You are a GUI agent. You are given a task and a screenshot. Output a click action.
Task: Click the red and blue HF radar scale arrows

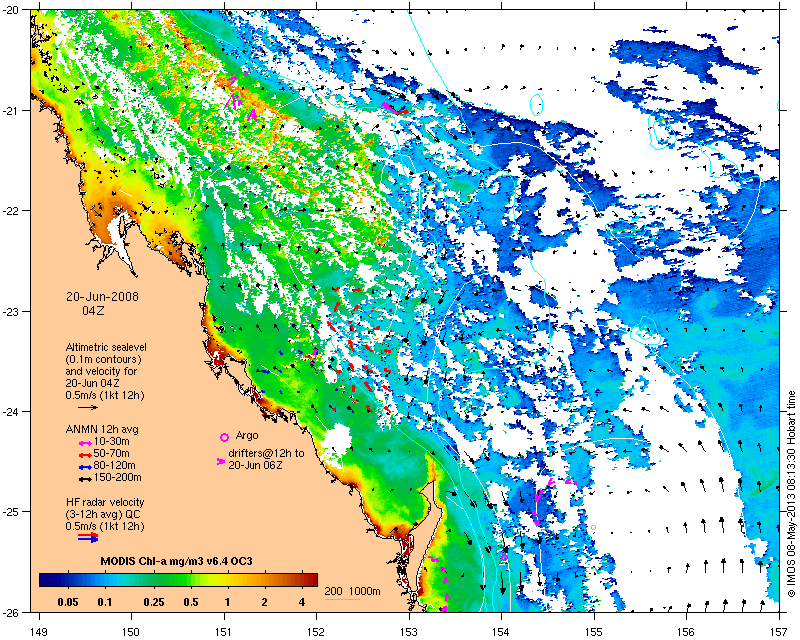point(88,537)
